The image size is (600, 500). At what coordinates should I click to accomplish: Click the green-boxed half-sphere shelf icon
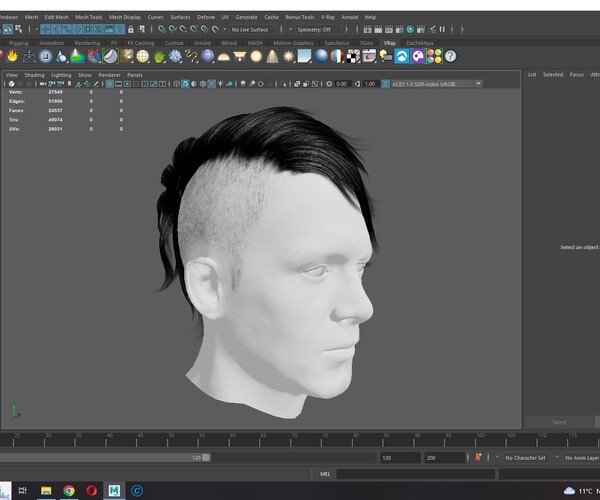click(110, 56)
